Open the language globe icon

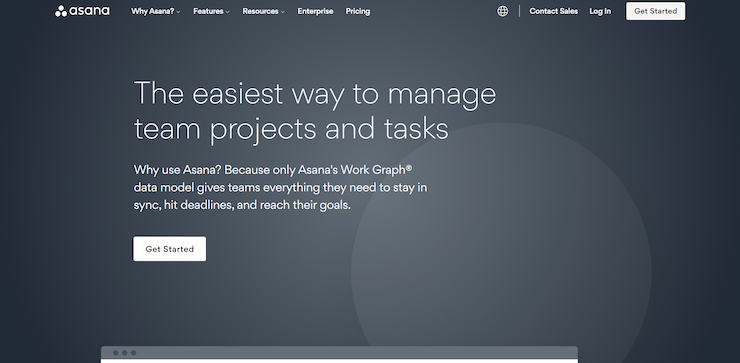click(x=503, y=11)
